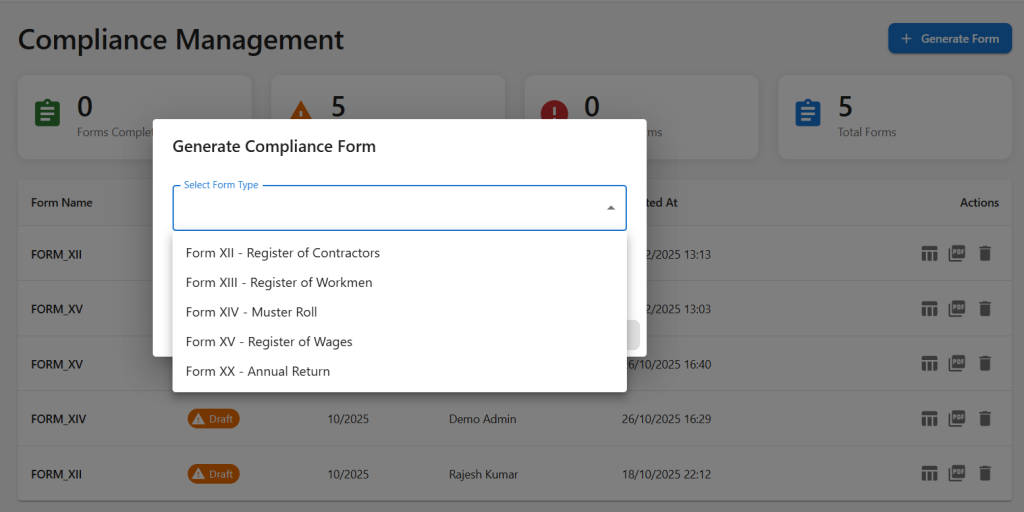Viewport: 1024px width, 512px height.
Task: Collapse the Select Form Type dropdown arrow
Action: tap(610, 208)
